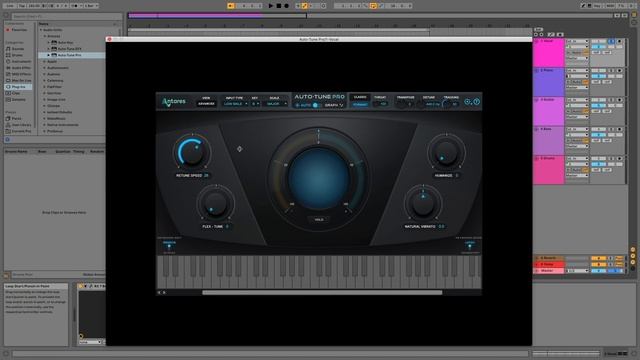Toggle the Auto/Graph mode switch
This screenshot has width=640, height=360.
[x=315, y=105]
